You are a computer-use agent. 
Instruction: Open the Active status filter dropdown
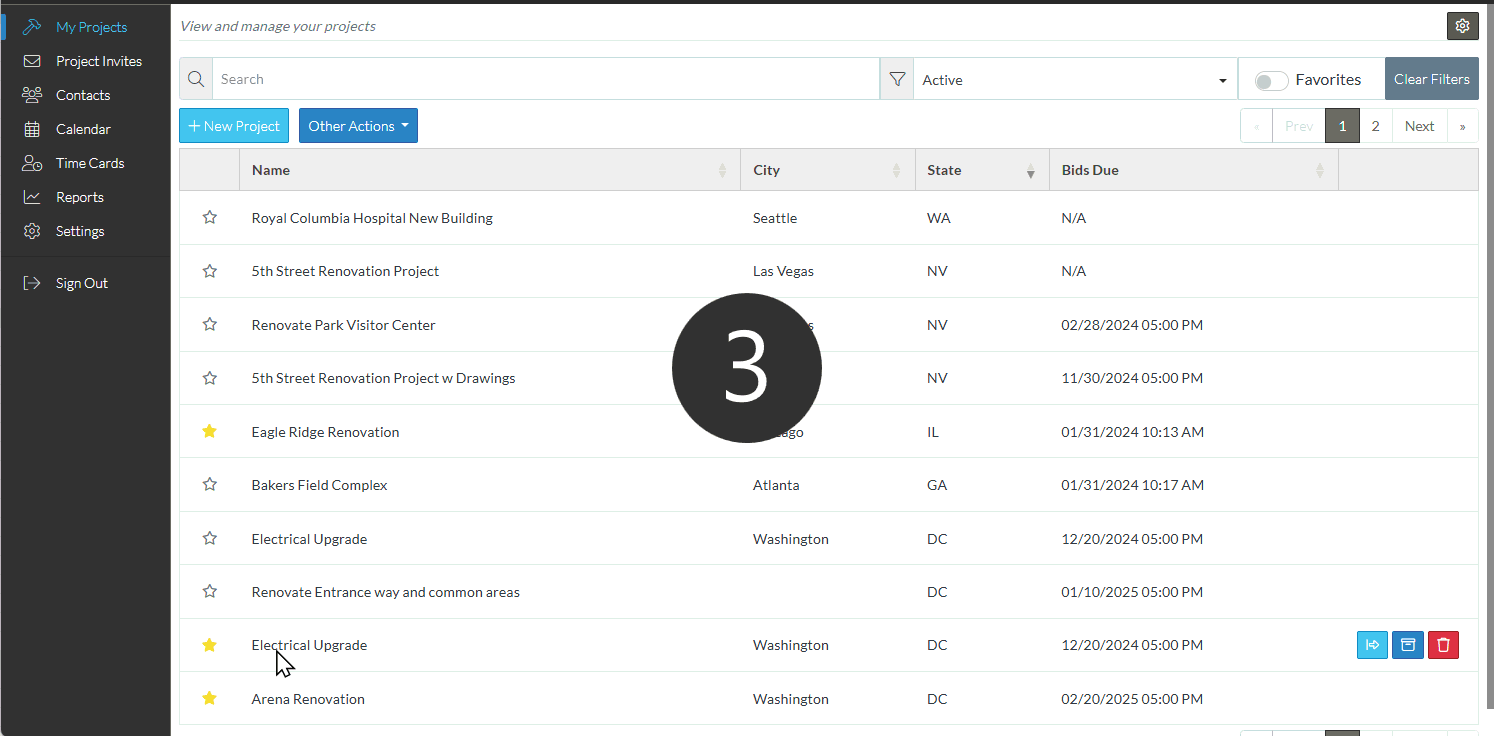click(x=1074, y=80)
